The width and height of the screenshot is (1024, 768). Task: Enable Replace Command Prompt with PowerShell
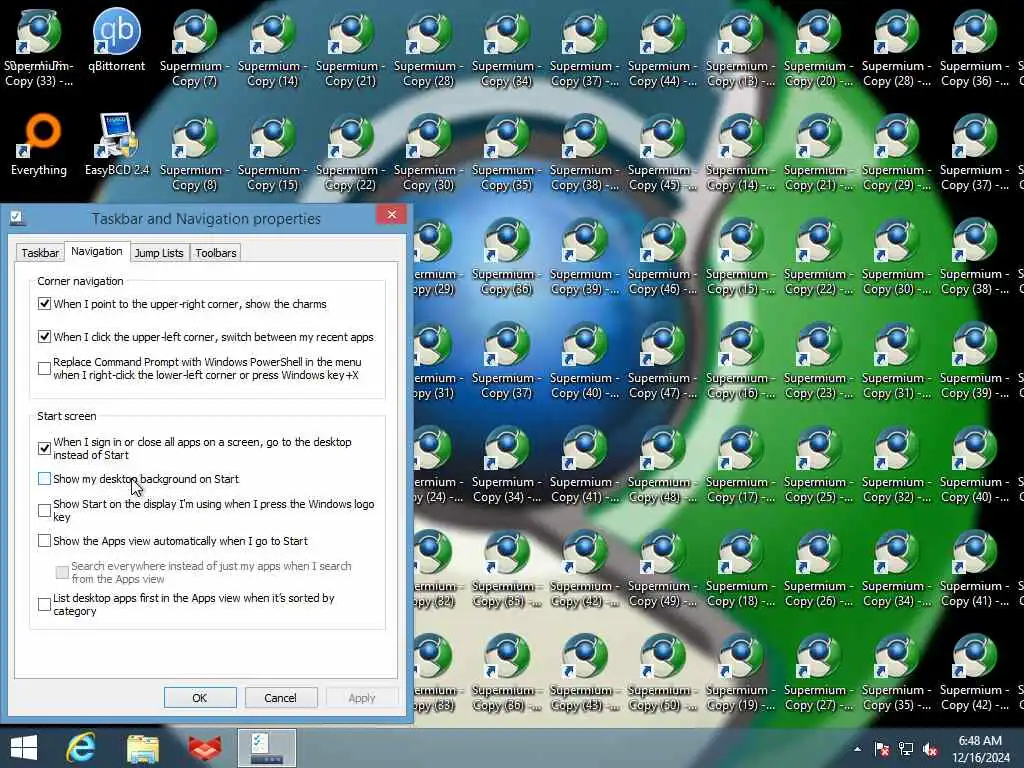point(44,368)
